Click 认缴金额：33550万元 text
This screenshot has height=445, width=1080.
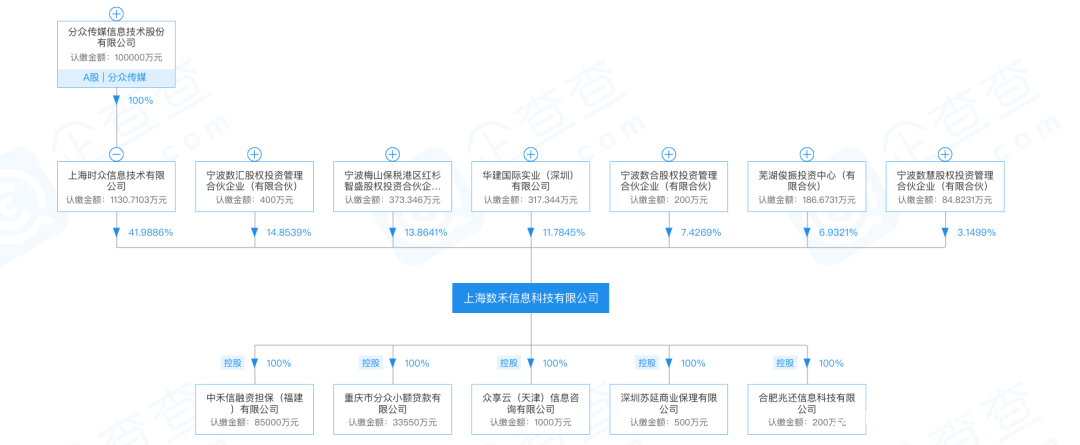click(393, 423)
